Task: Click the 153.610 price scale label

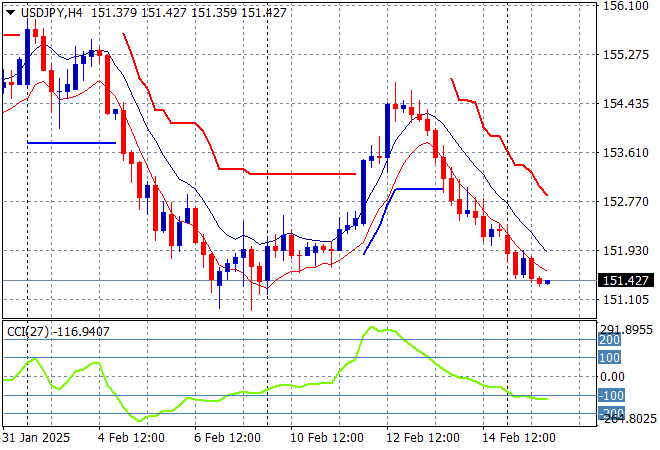Action: coord(627,153)
